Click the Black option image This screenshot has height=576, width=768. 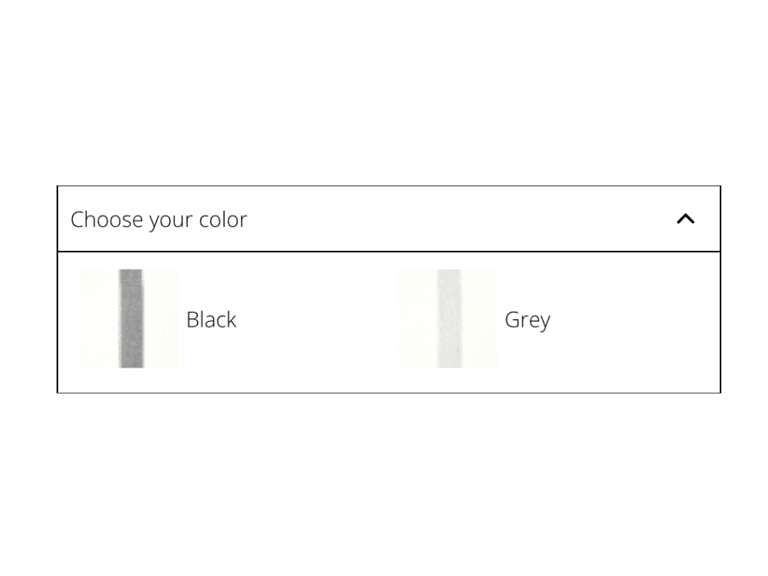(130, 319)
